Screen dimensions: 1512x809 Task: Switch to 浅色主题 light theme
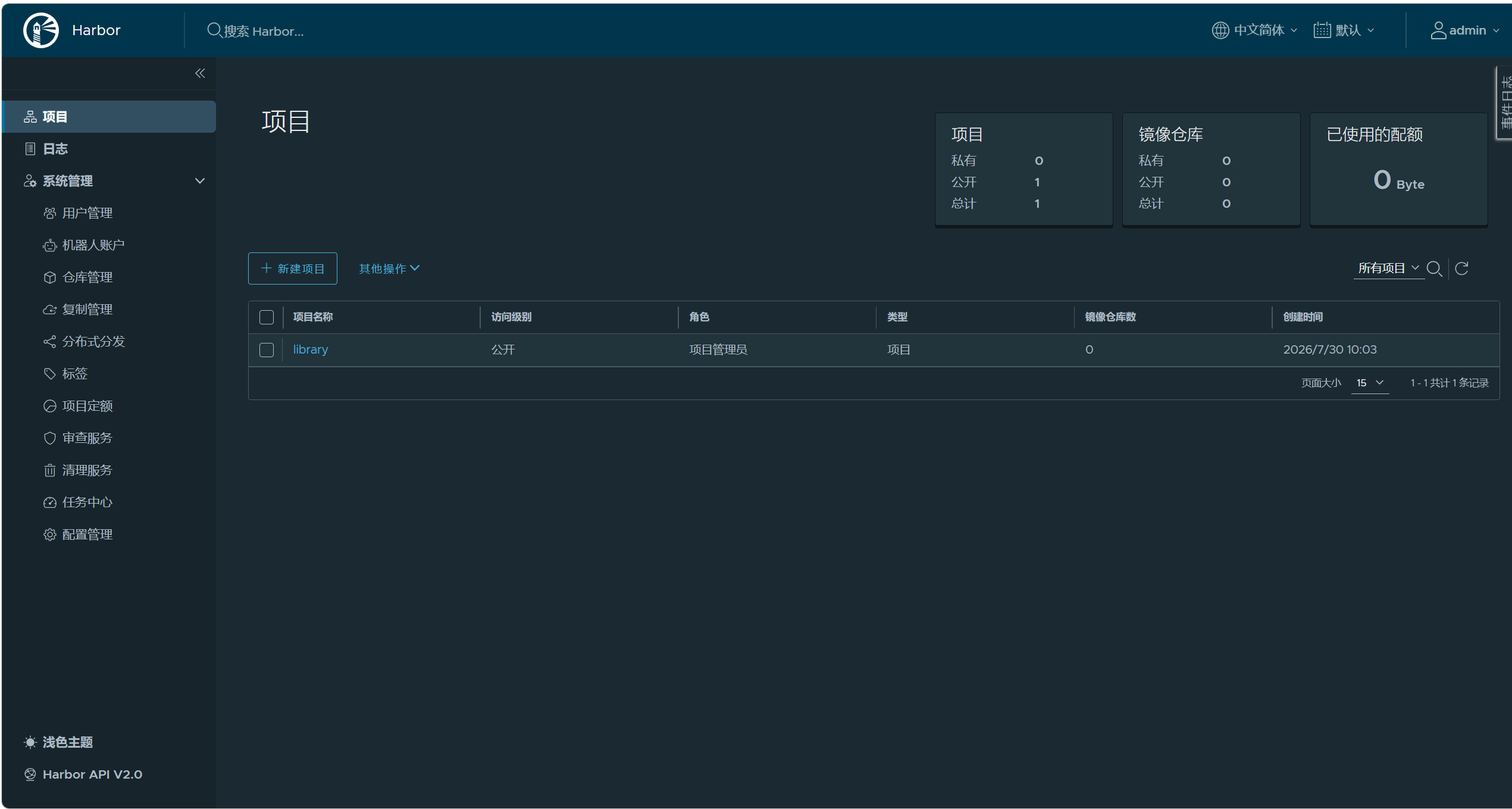[67, 742]
